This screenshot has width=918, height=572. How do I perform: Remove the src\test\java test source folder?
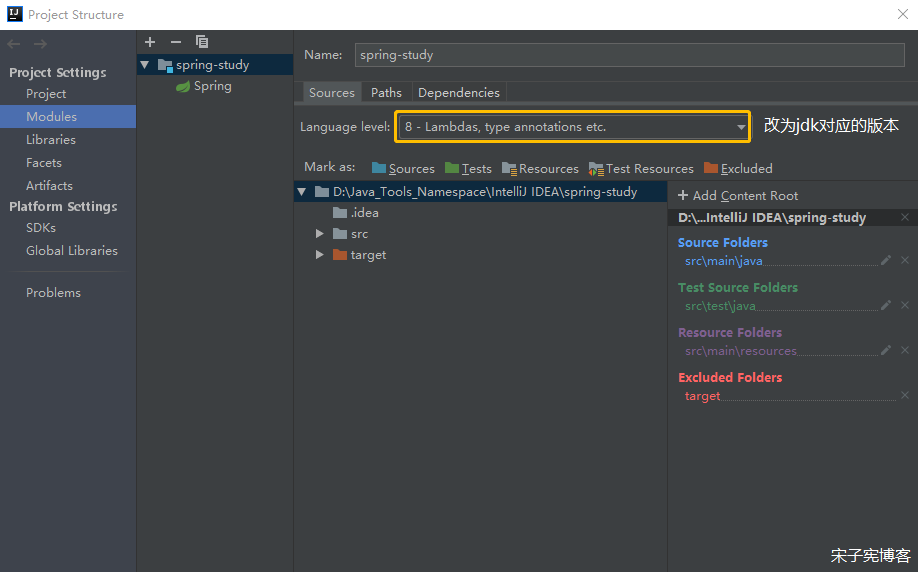905,305
